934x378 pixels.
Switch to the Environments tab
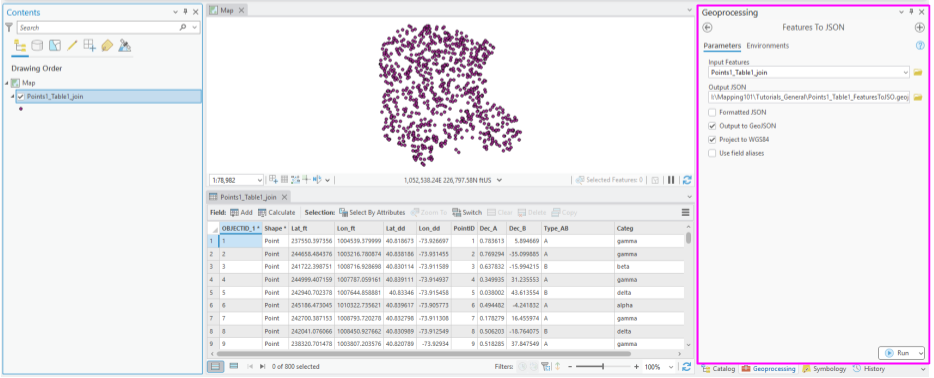[767, 46]
